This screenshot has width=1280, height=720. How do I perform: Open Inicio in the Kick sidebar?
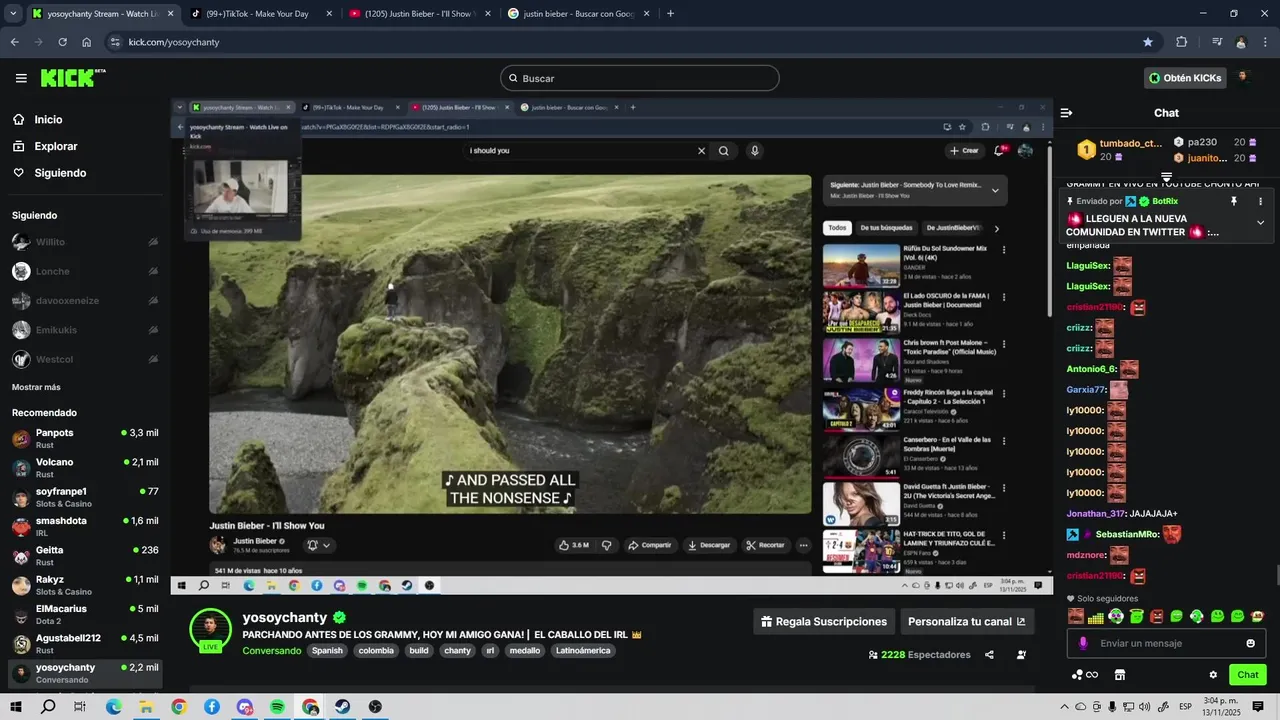coord(48,120)
